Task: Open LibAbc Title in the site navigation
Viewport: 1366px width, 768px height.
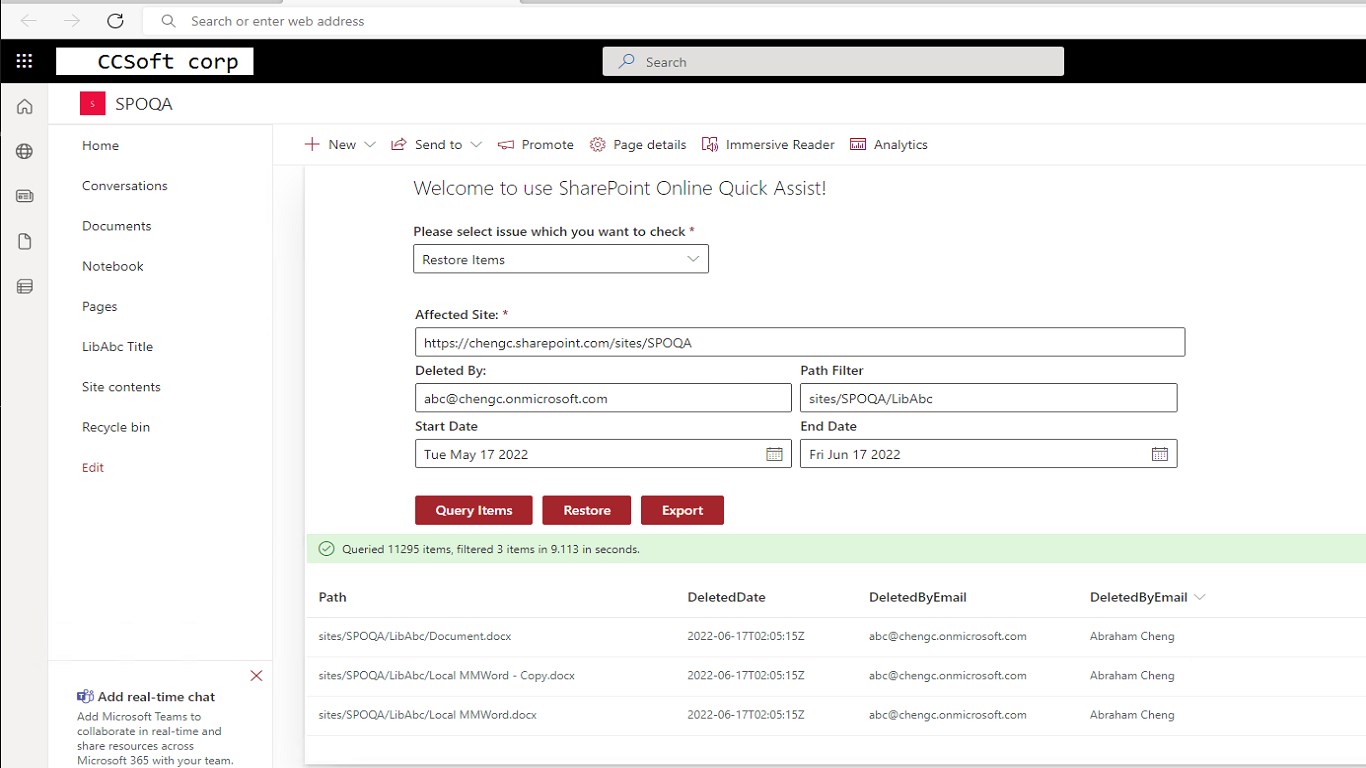Action: (118, 347)
